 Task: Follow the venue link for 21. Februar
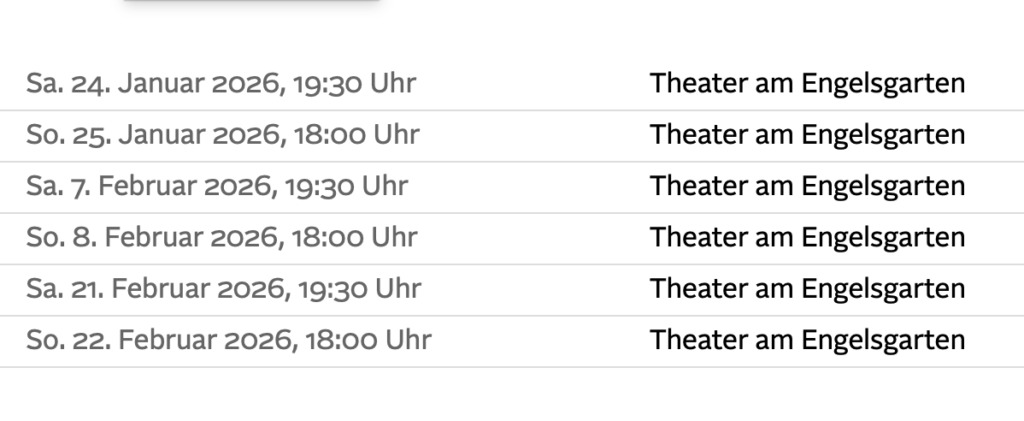point(807,289)
